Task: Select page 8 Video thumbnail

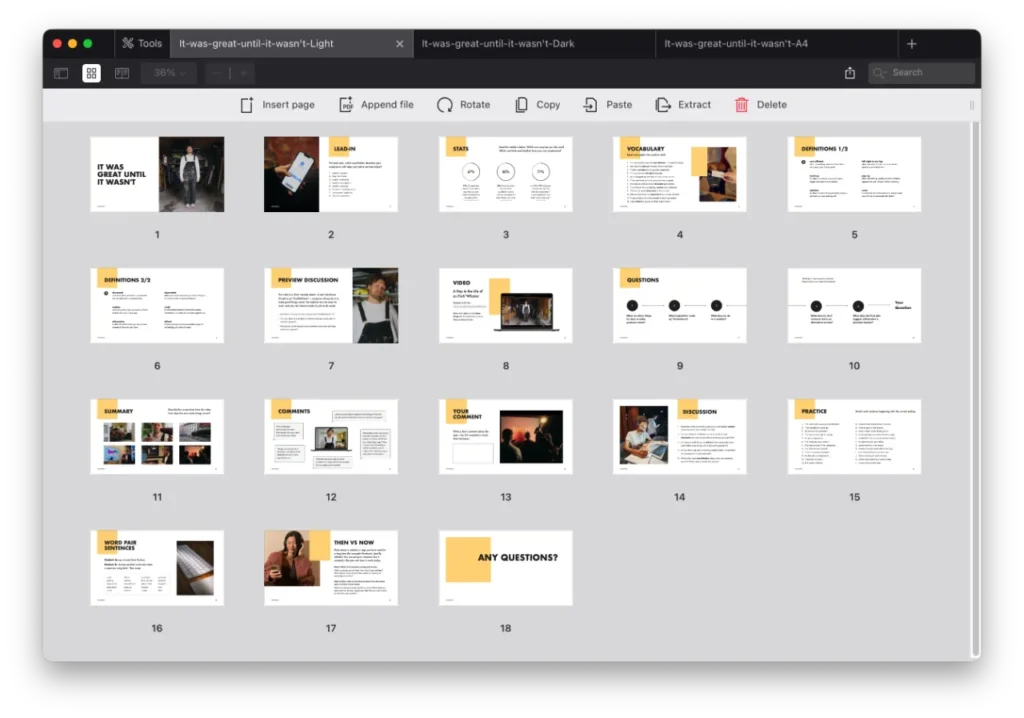Action: [505, 305]
